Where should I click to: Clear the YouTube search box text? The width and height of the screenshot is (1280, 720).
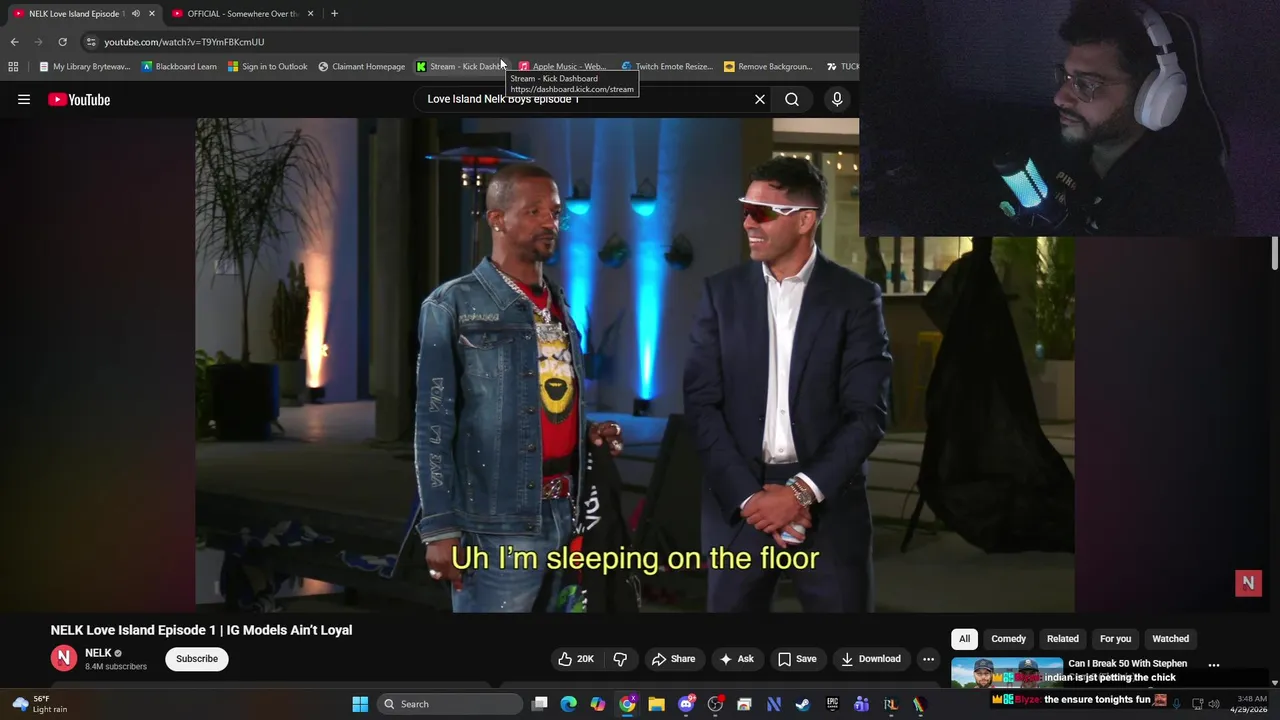[760, 99]
